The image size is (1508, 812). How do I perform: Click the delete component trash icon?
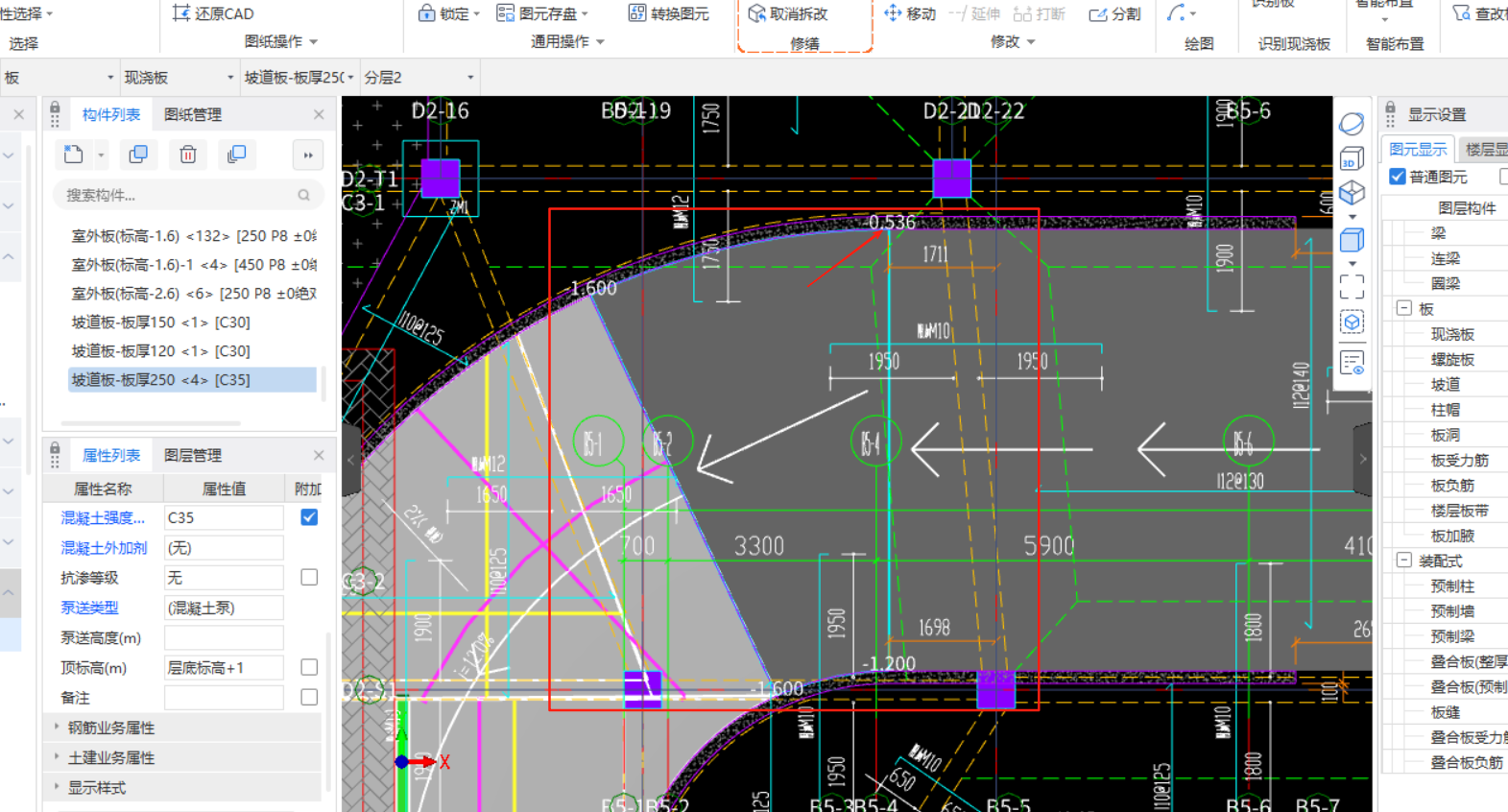[x=188, y=155]
